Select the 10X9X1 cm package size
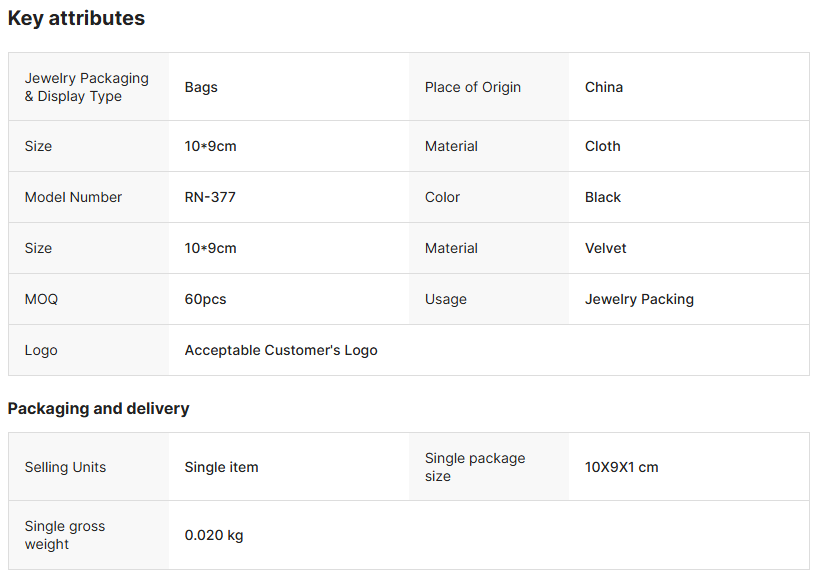822x585 pixels. point(621,467)
